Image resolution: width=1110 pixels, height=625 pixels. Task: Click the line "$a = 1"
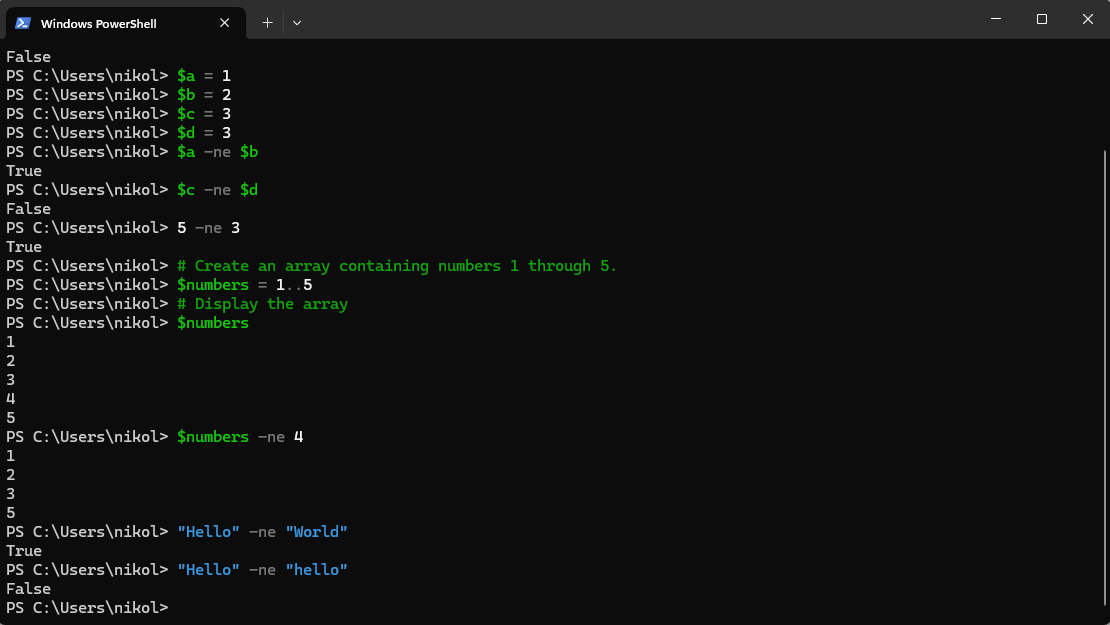[204, 76]
